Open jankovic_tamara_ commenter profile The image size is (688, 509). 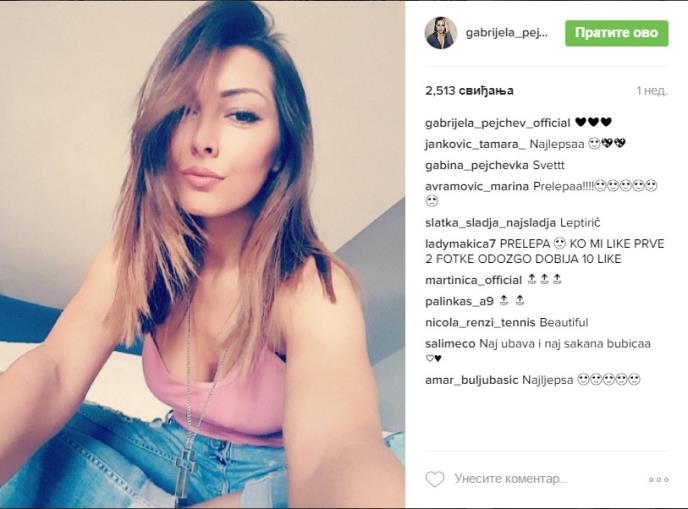pos(475,144)
